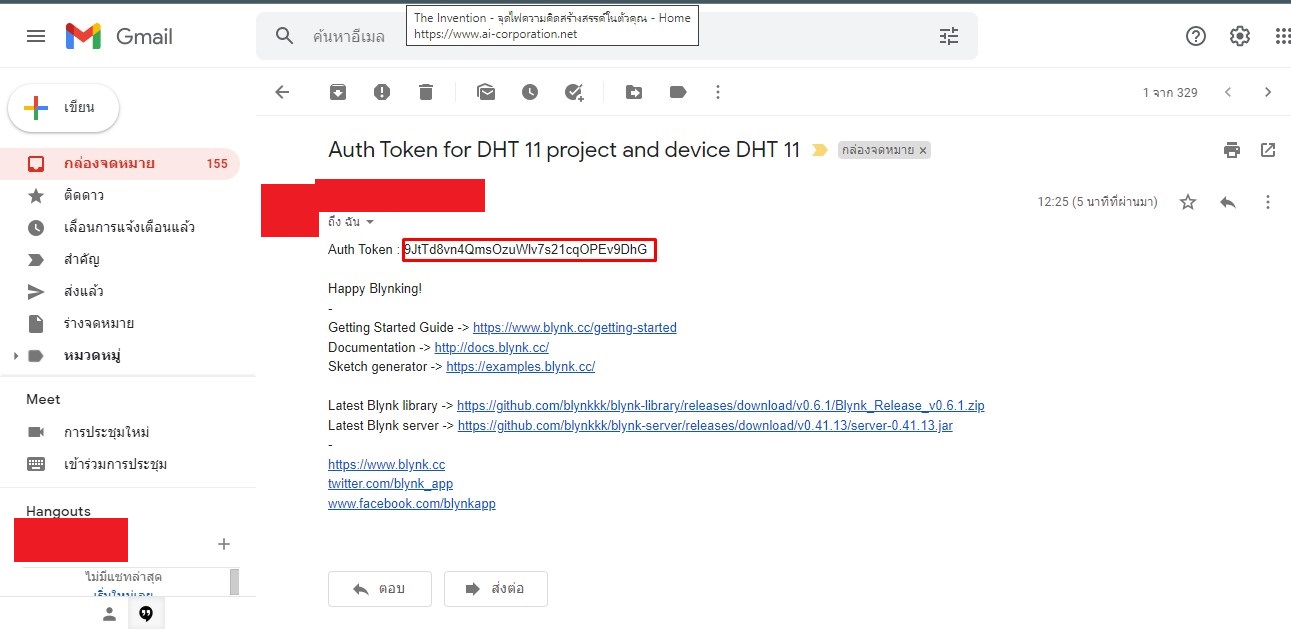Add this email to Tasks
The image size is (1291, 629).
coord(574,92)
